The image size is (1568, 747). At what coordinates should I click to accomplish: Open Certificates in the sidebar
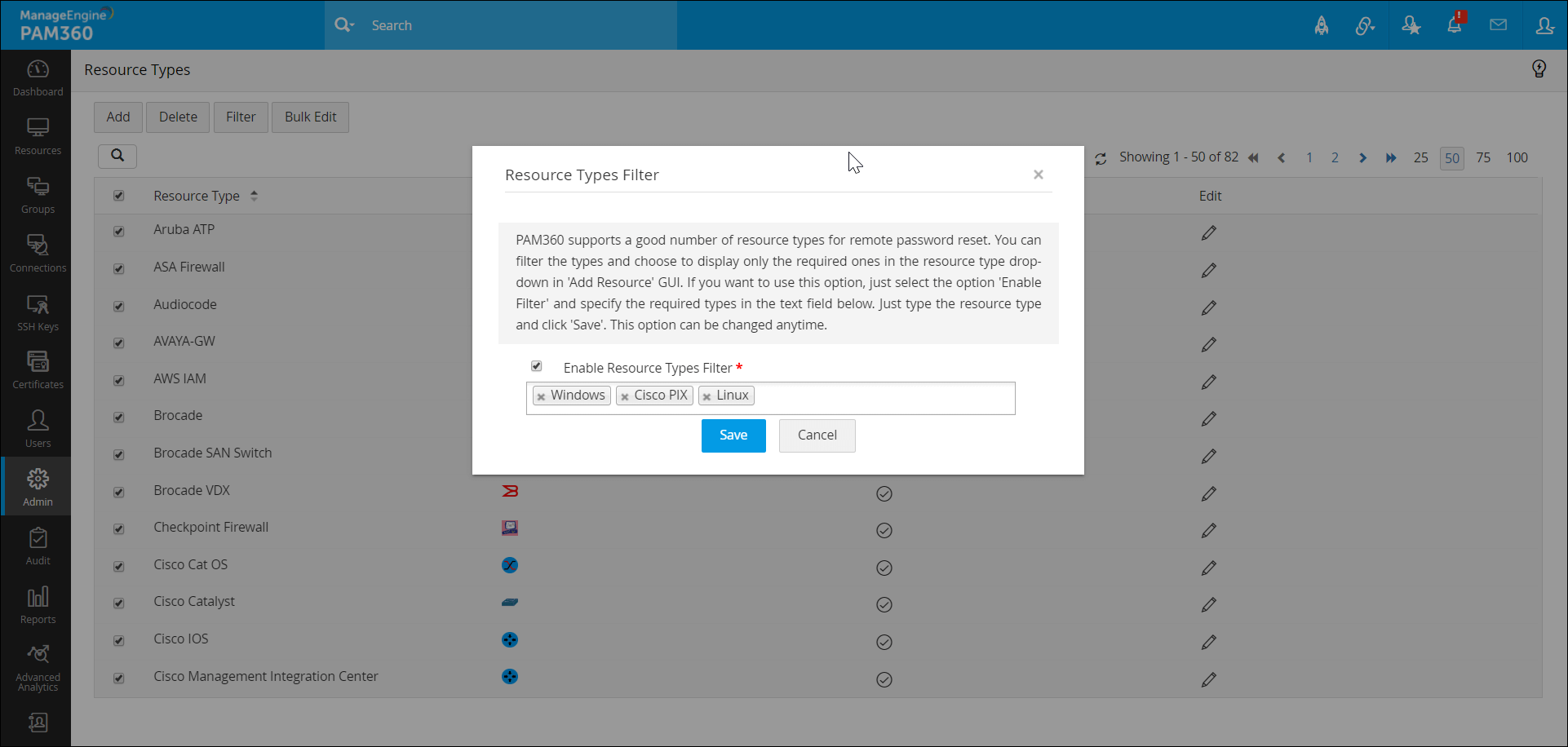38,372
